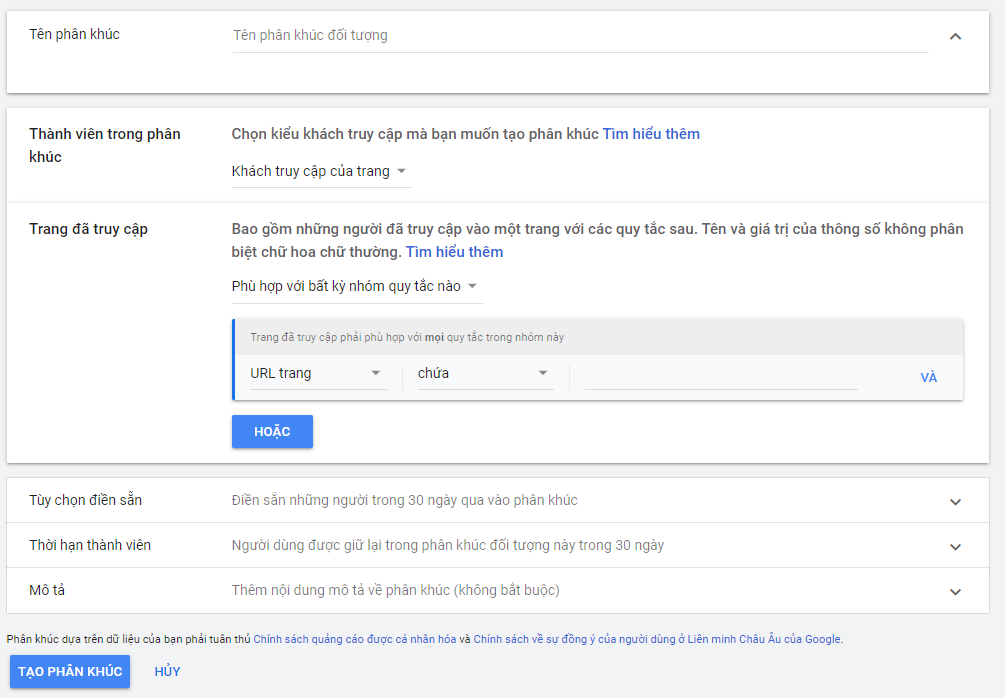Click the "HỦY" button to cancel
Image resolution: width=1005 pixels, height=698 pixels.
click(x=167, y=671)
